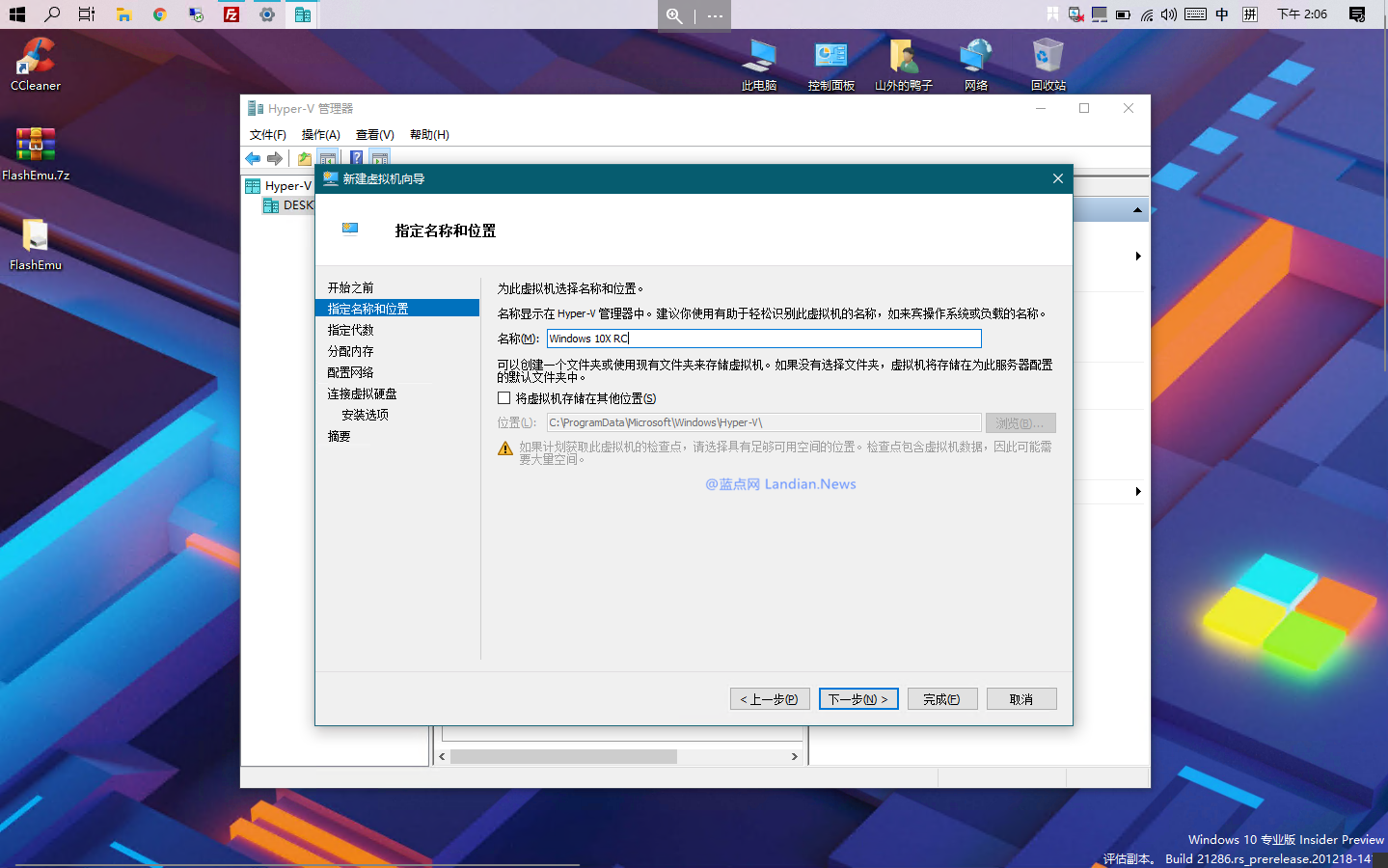The image size is (1388, 868).
Task: Select the 回收站 recycle bin icon
Action: pyautogui.click(x=1048, y=65)
